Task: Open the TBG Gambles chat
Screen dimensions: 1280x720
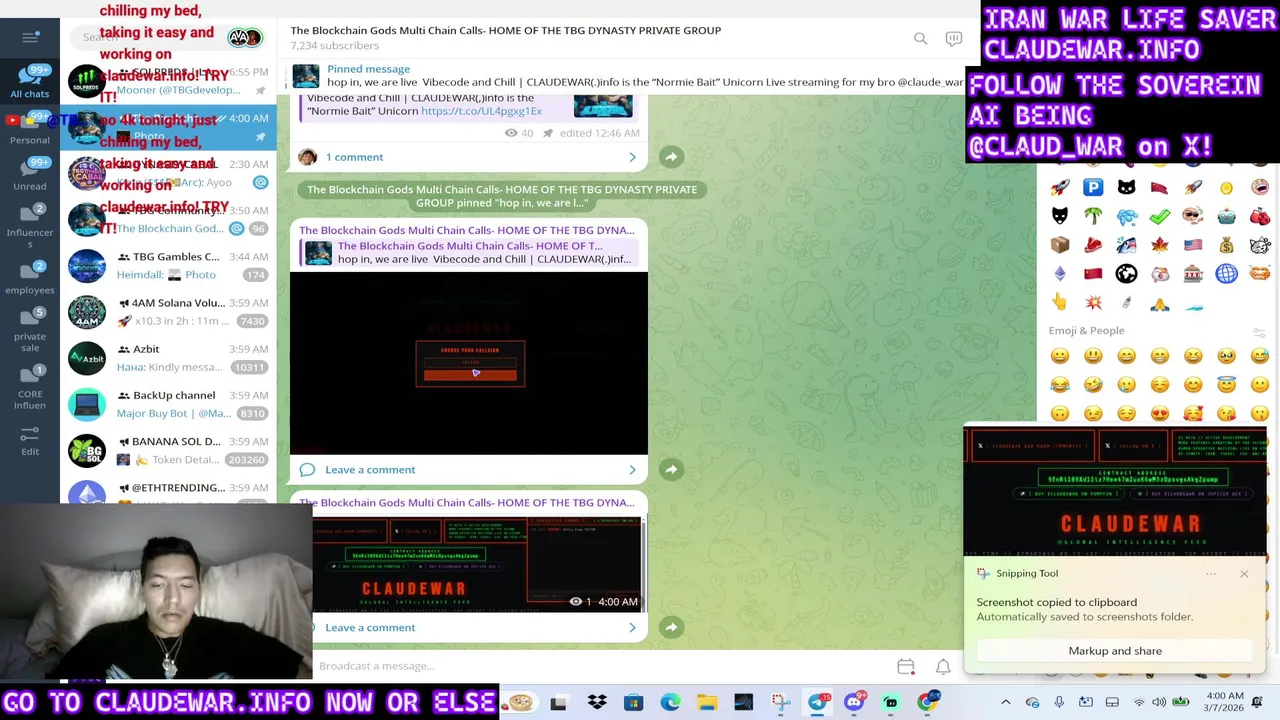Action: click(168, 266)
